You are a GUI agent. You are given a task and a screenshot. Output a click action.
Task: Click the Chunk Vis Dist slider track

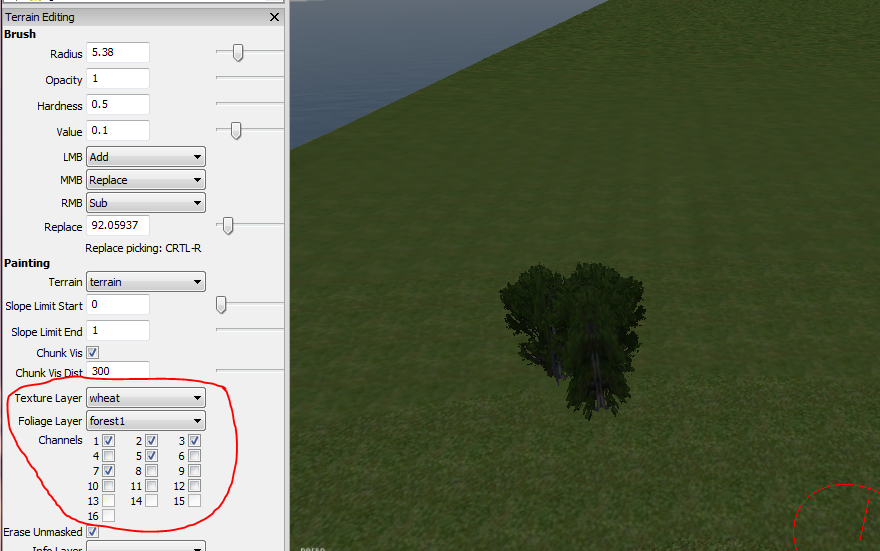250,370
